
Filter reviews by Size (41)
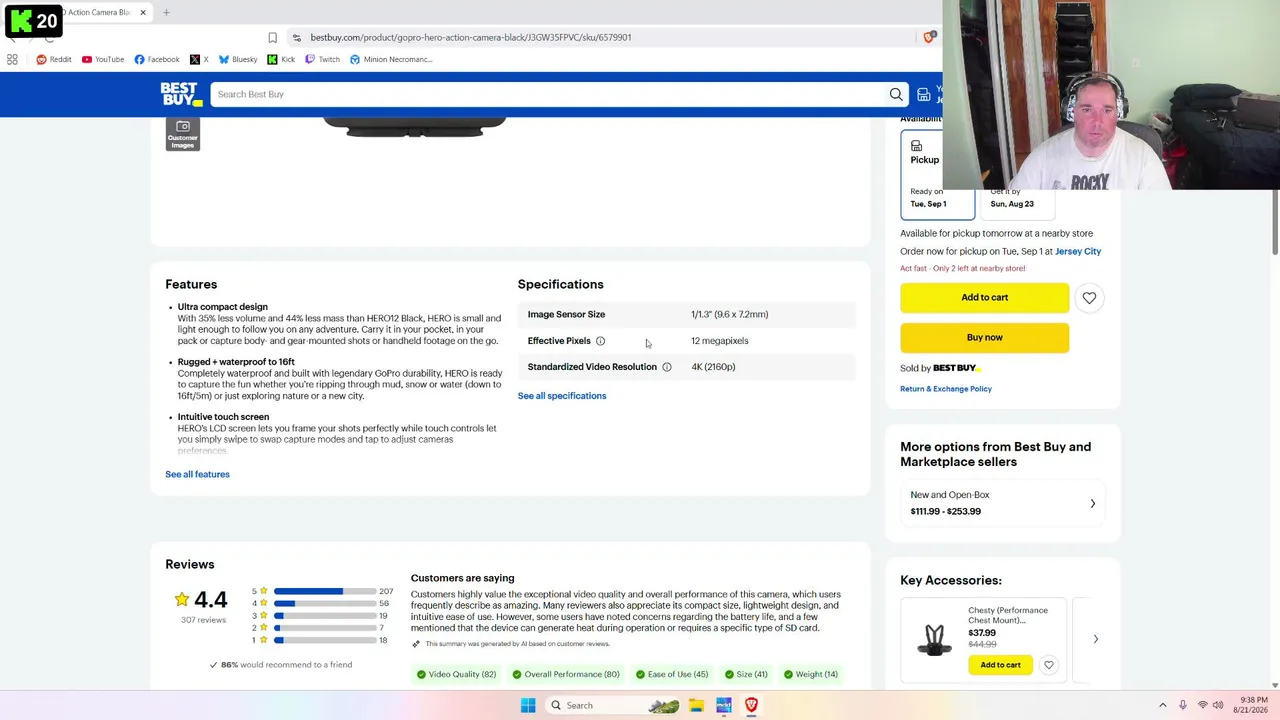[x=746, y=674]
